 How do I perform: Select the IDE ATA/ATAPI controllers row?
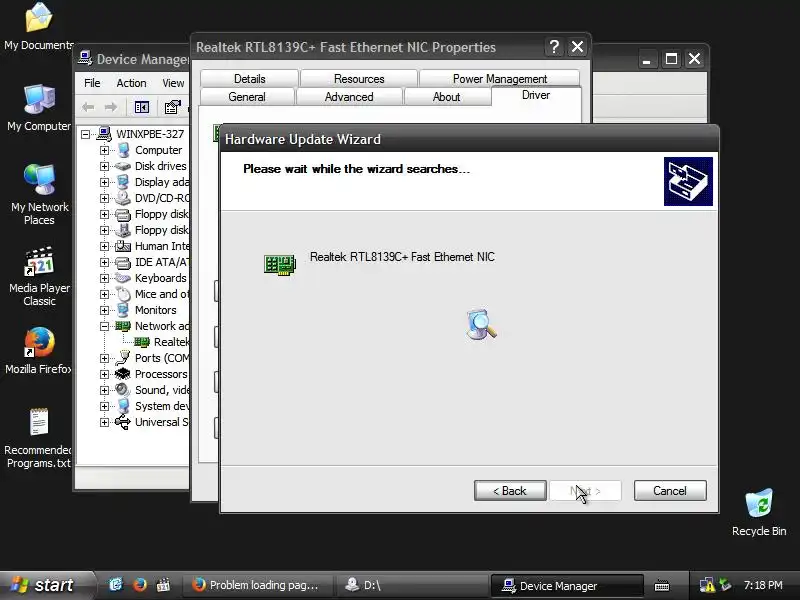(161, 262)
